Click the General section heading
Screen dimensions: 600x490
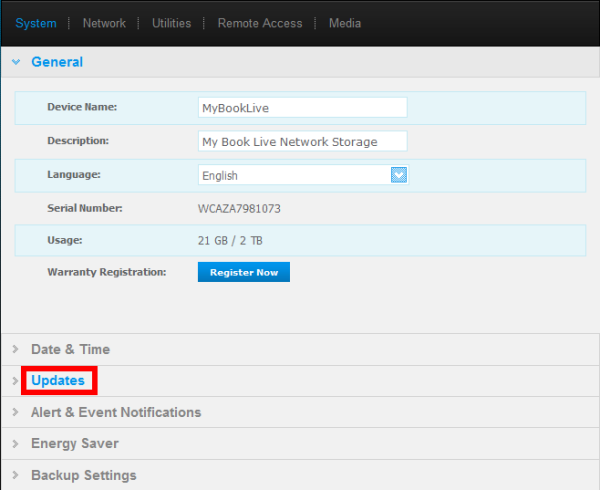tap(57, 62)
